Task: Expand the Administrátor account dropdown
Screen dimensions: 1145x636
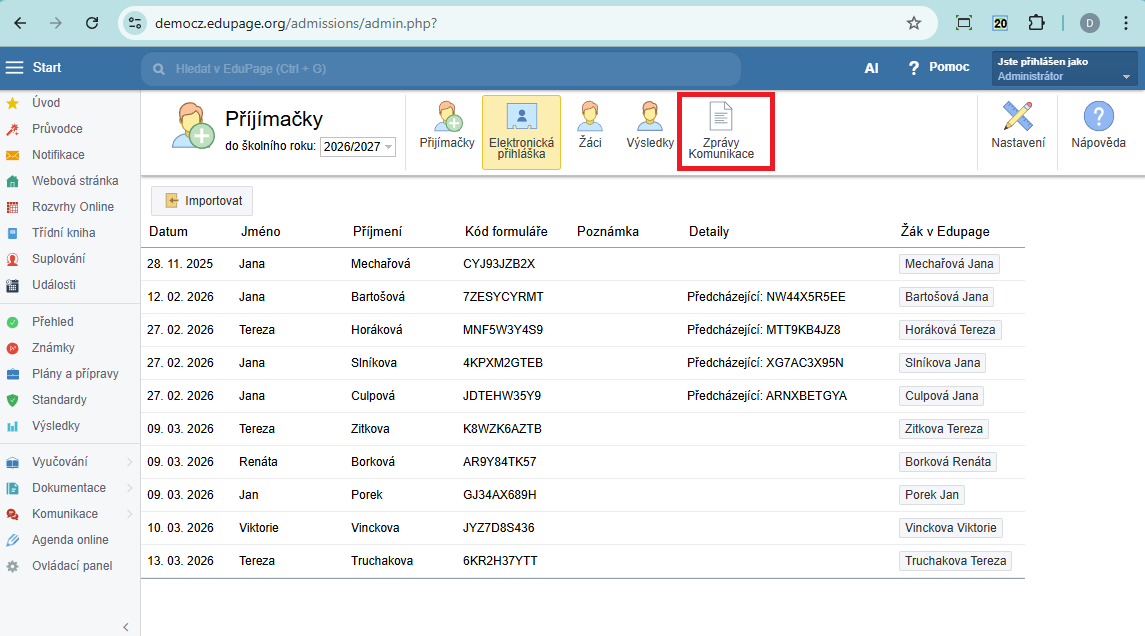Action: click(1064, 69)
